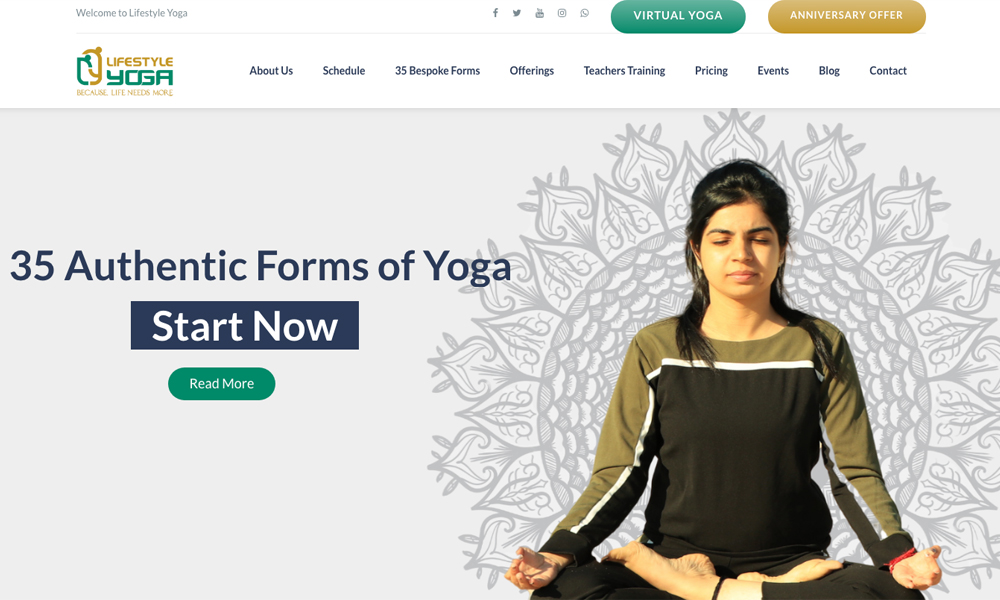The width and height of the screenshot is (1000, 600).
Task: Click the green Read More button
Action: pyautogui.click(x=221, y=384)
